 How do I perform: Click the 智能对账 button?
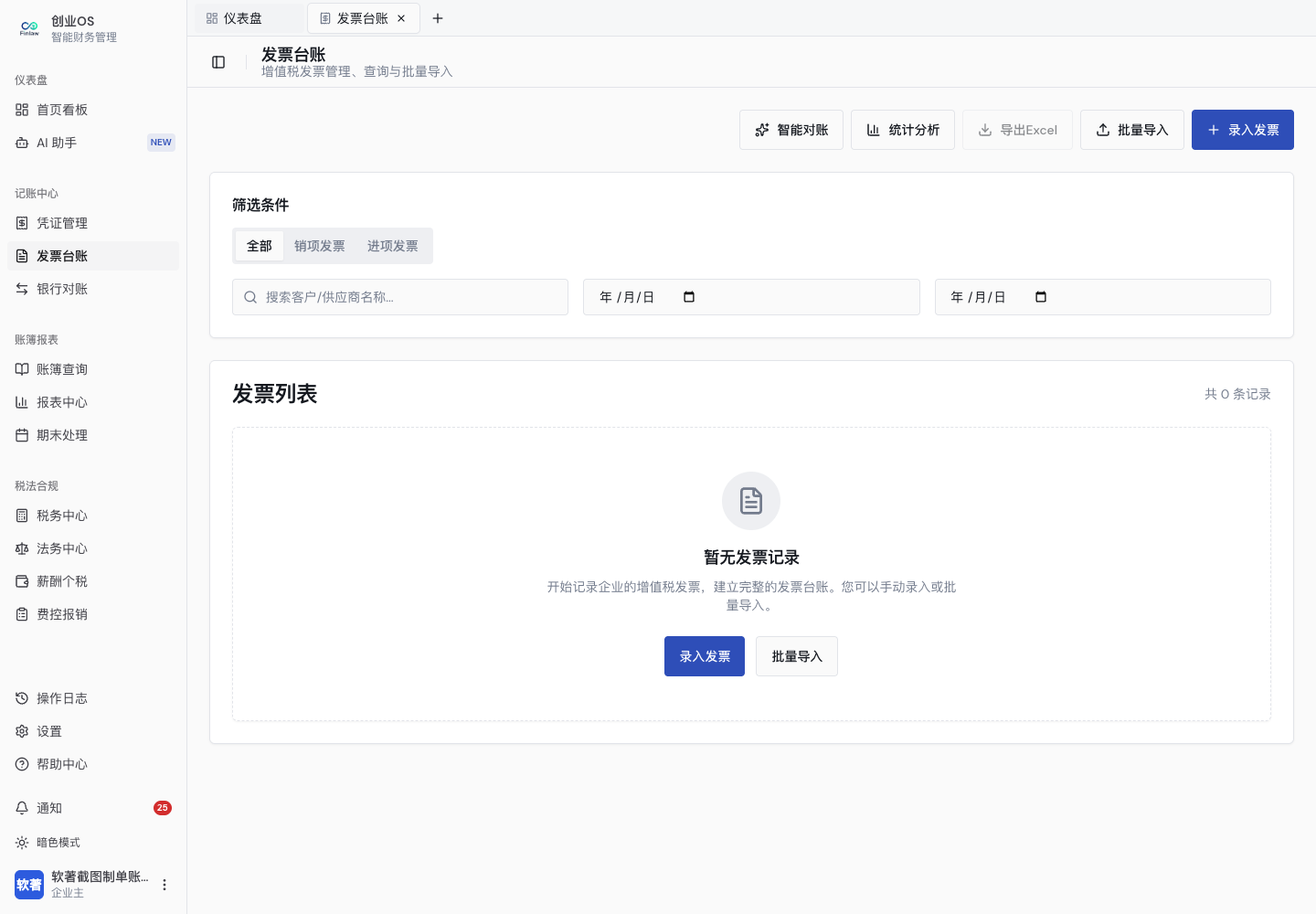(791, 130)
